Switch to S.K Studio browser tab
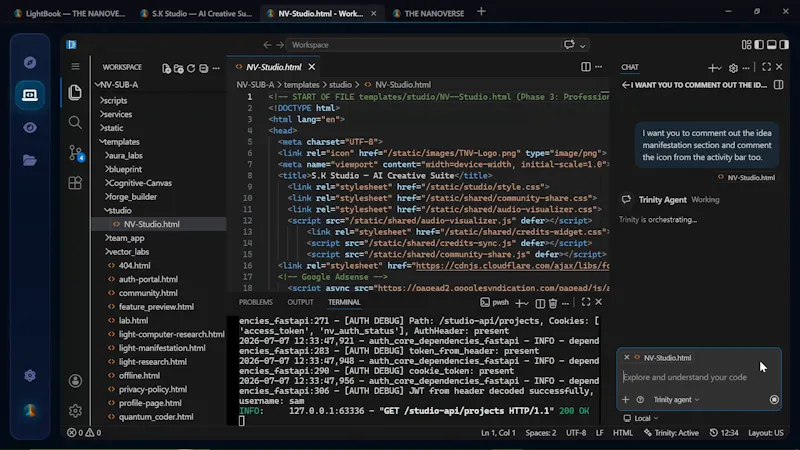Viewport: 800px width, 450px height. pyautogui.click(x=196, y=14)
